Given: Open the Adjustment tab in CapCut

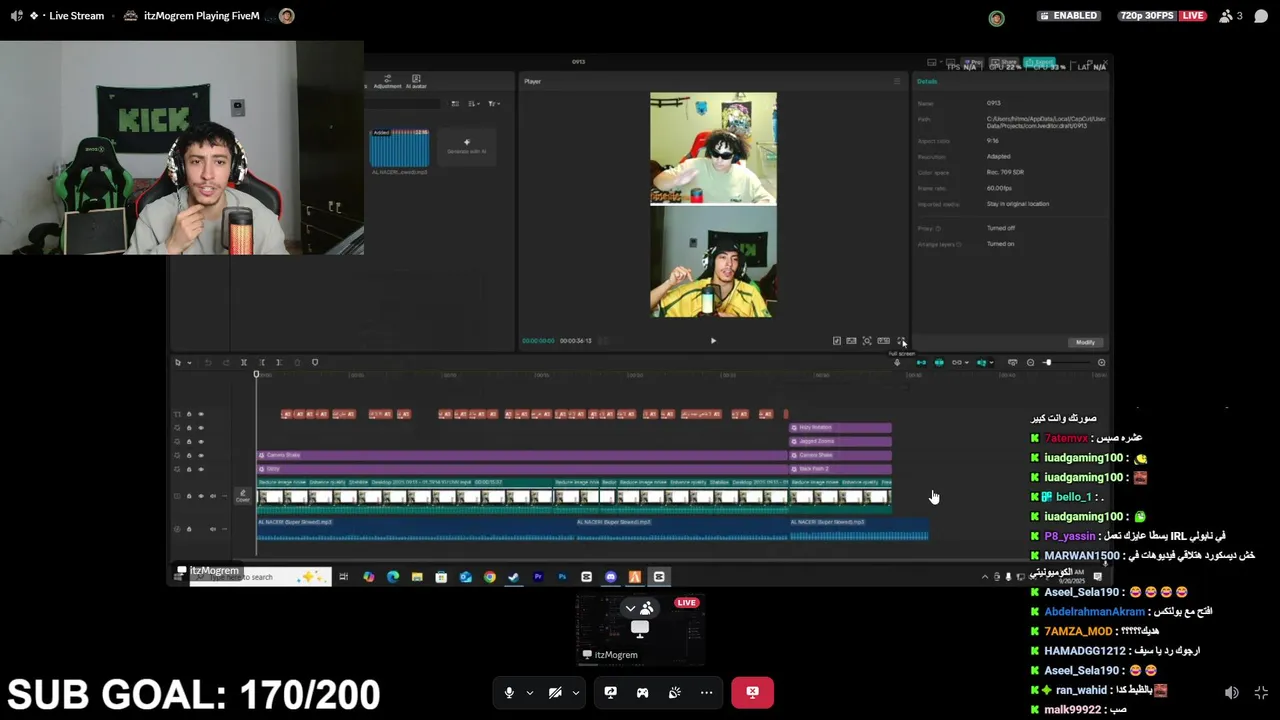Looking at the screenshot, I should click(387, 82).
